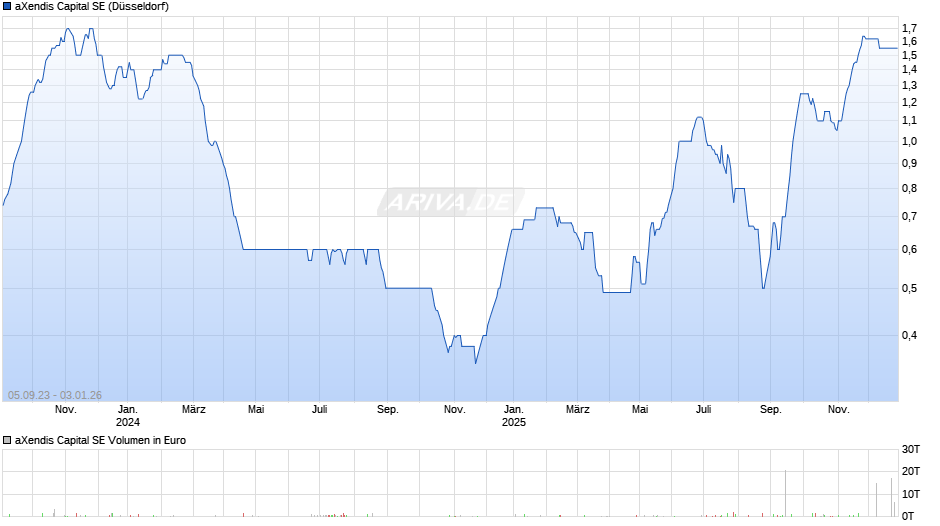Select the 'aXendis Capital SE Volumen in Euro' label
The width and height of the screenshot is (940, 526).
pyautogui.click(x=100, y=440)
